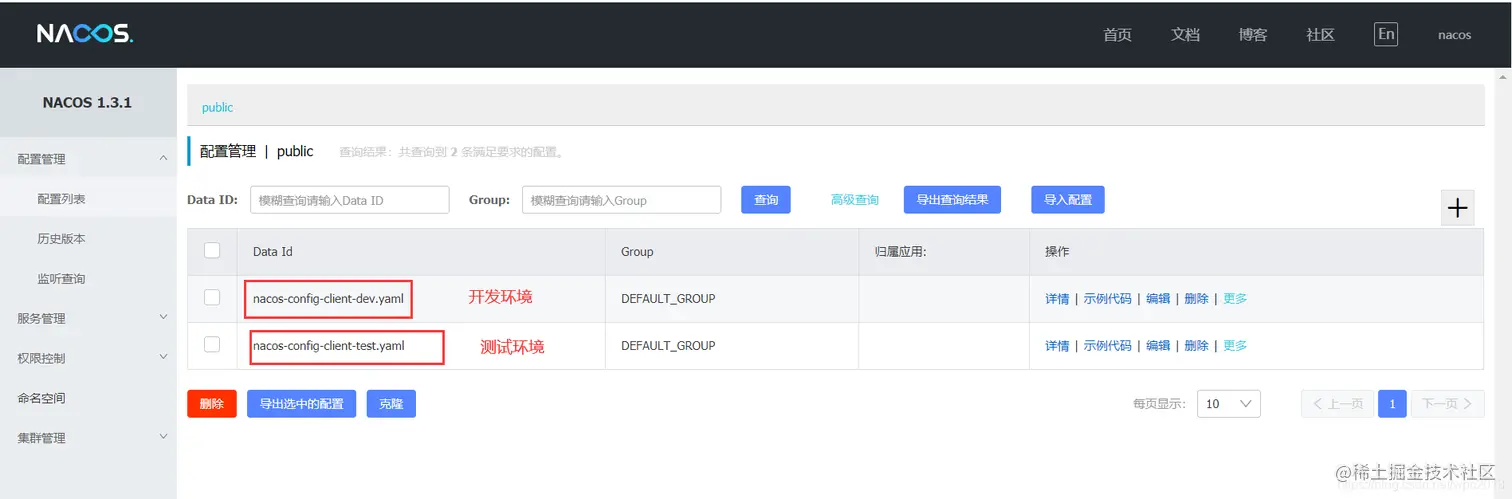
Task: Open 高级查询 advanced search
Action: coord(855,200)
